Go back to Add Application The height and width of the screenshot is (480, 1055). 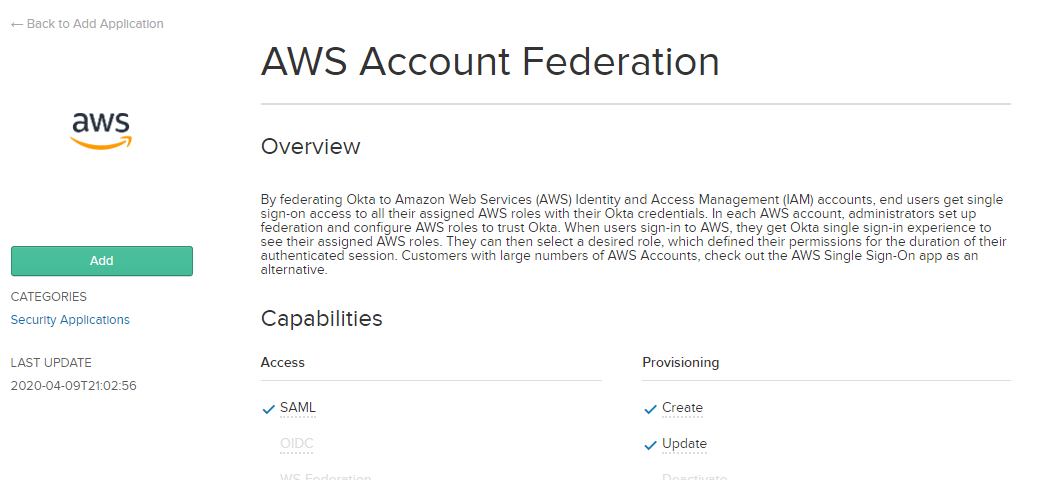pos(87,24)
